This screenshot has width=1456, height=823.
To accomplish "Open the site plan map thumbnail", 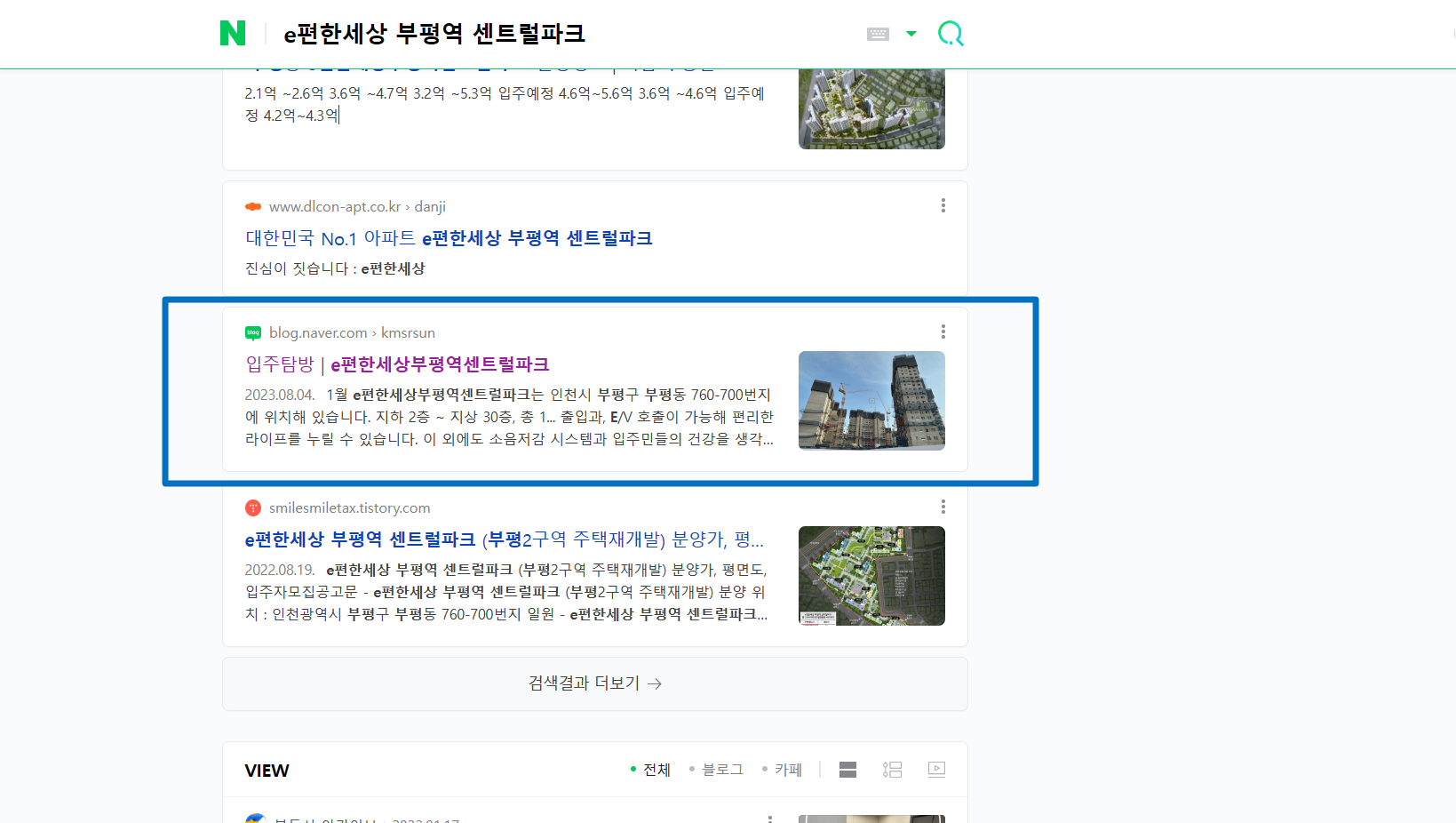I will (x=871, y=576).
